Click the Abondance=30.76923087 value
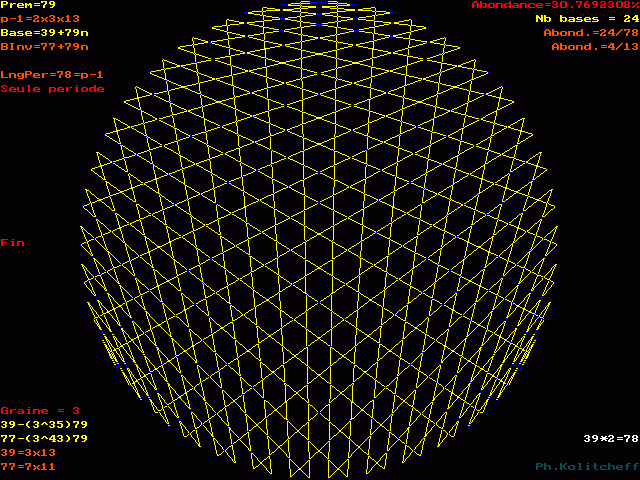640x480 pixels. [555, 5]
